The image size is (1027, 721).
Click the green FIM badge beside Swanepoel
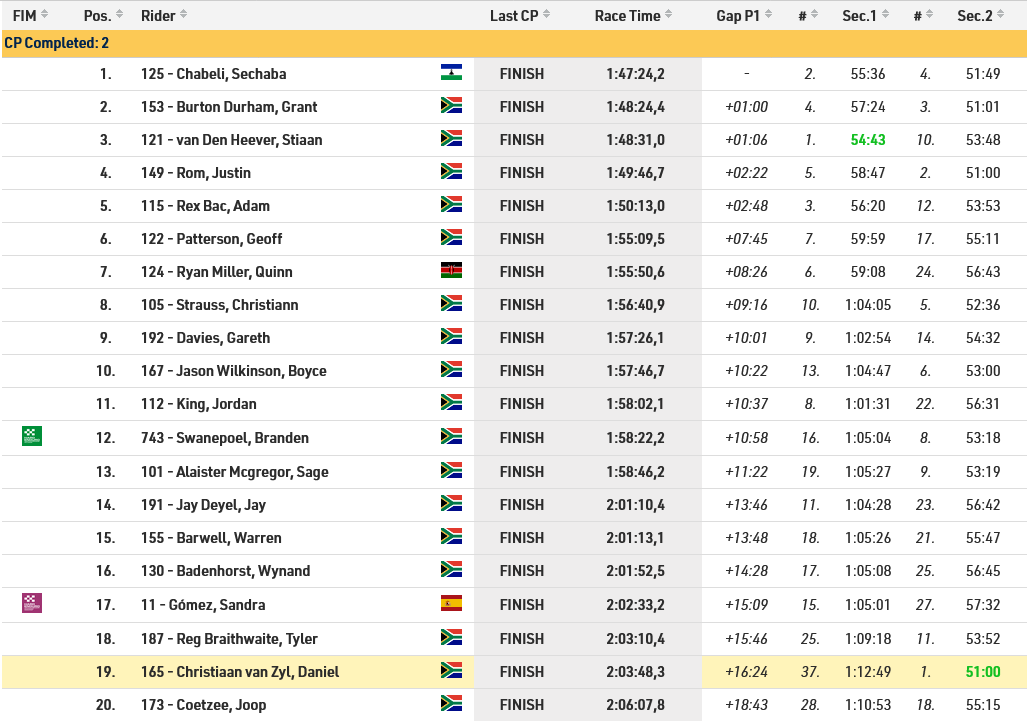click(32, 436)
